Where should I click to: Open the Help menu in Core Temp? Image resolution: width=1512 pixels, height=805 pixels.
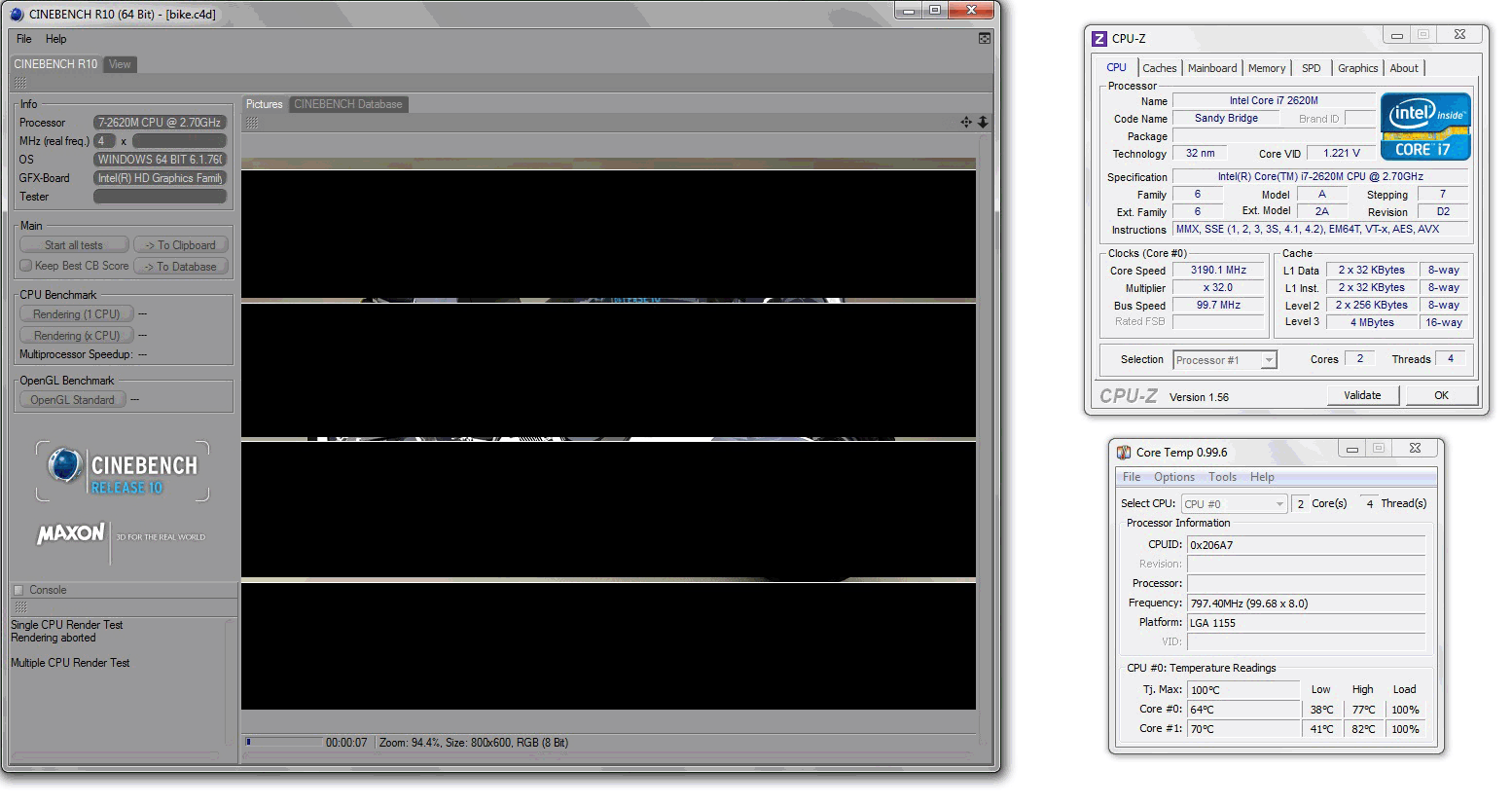[x=1262, y=477]
